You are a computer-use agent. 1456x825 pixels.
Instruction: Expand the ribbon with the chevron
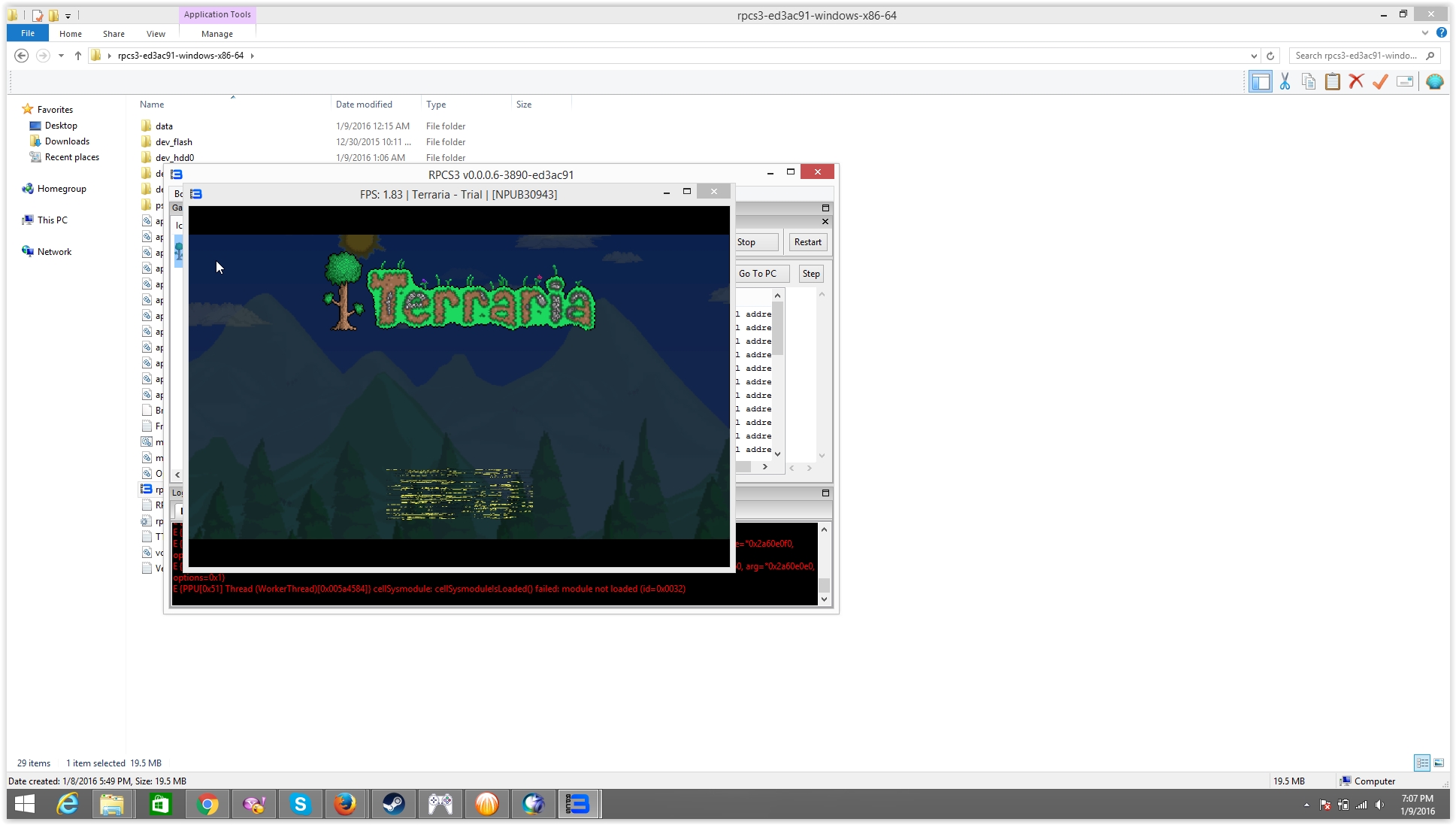click(1424, 33)
